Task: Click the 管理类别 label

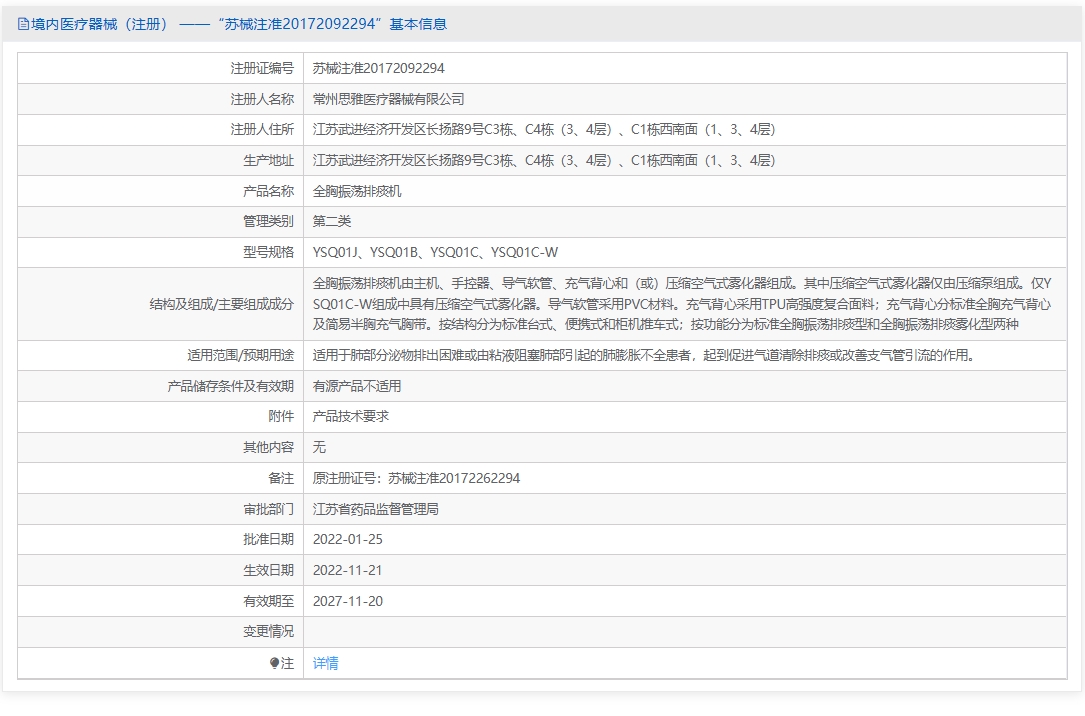Action: (x=268, y=221)
